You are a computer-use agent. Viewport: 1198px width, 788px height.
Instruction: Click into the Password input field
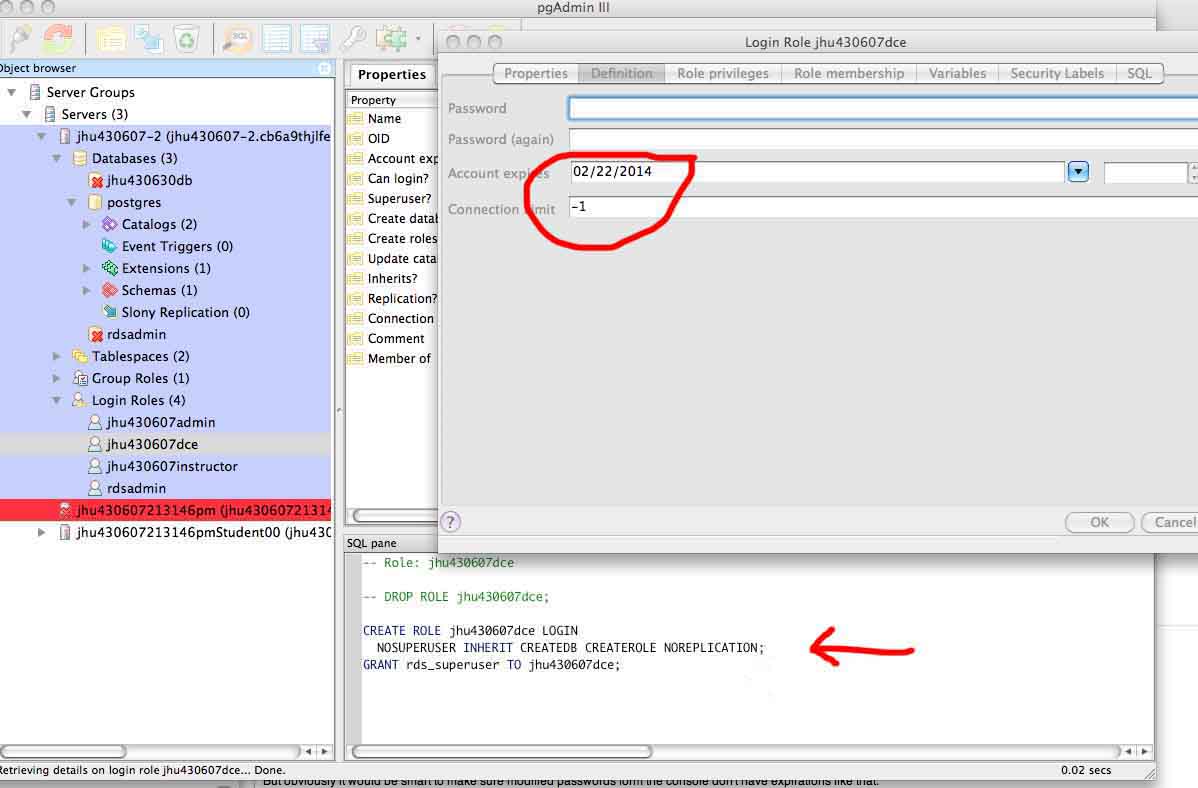point(880,108)
